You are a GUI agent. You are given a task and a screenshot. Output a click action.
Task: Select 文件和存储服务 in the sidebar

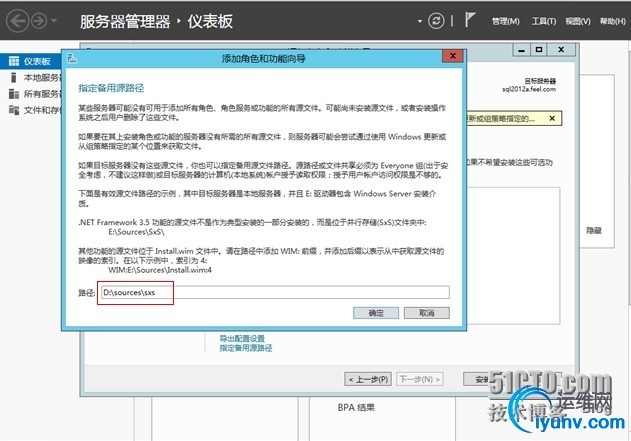click(42, 110)
